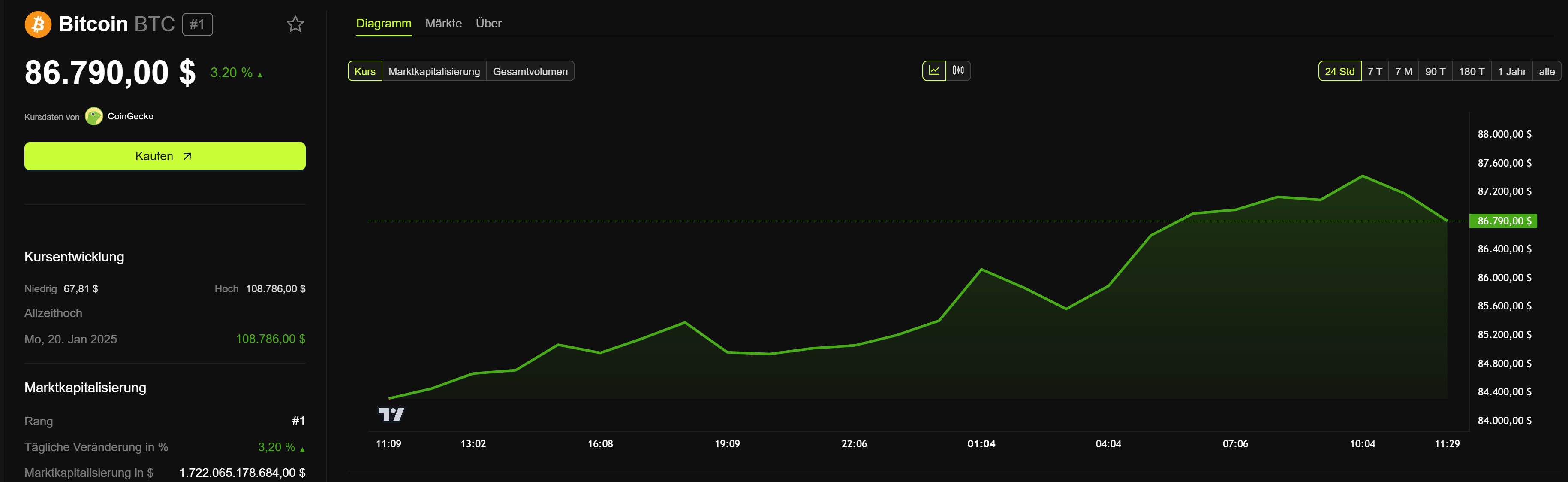
Task: Choose the alle time range
Action: tap(1546, 71)
